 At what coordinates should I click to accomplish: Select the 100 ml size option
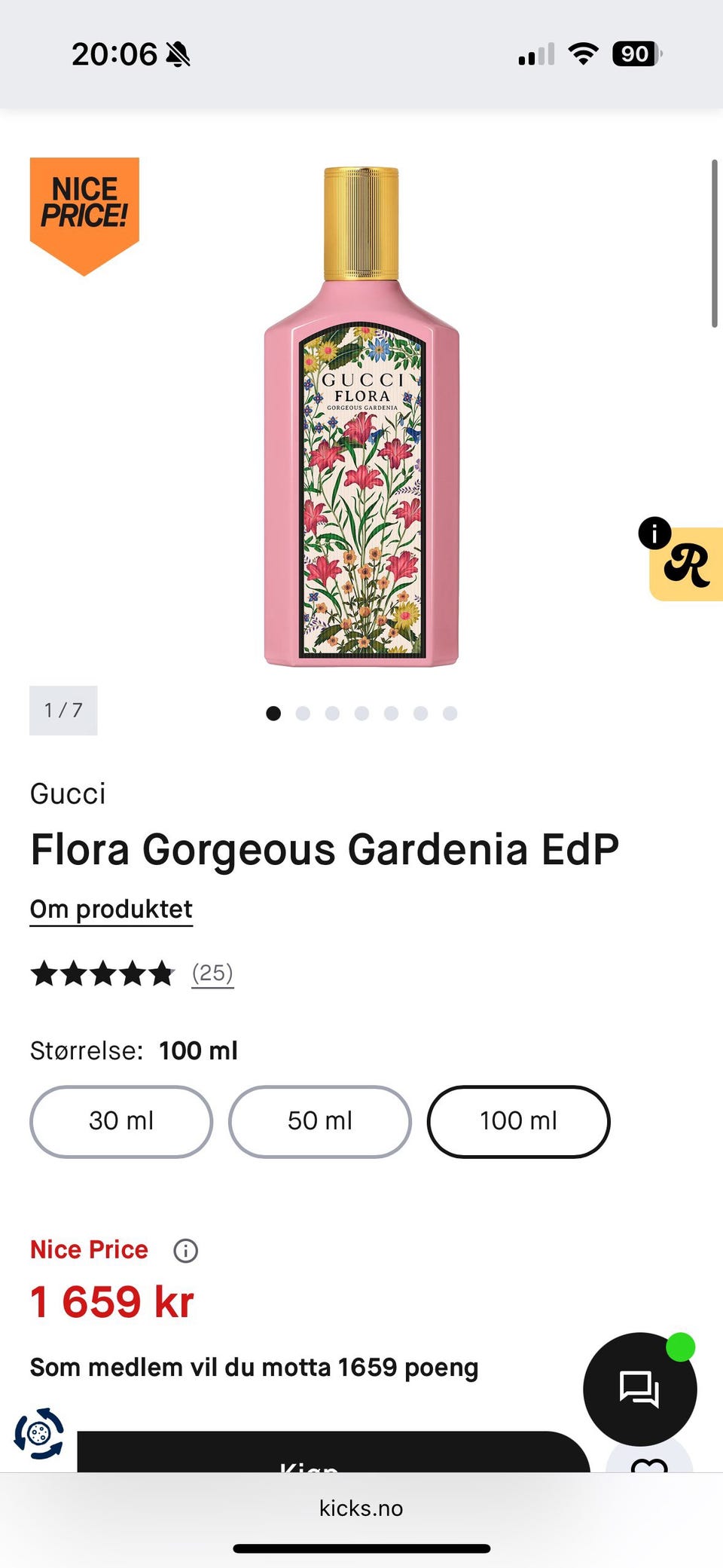pyautogui.click(x=518, y=1121)
